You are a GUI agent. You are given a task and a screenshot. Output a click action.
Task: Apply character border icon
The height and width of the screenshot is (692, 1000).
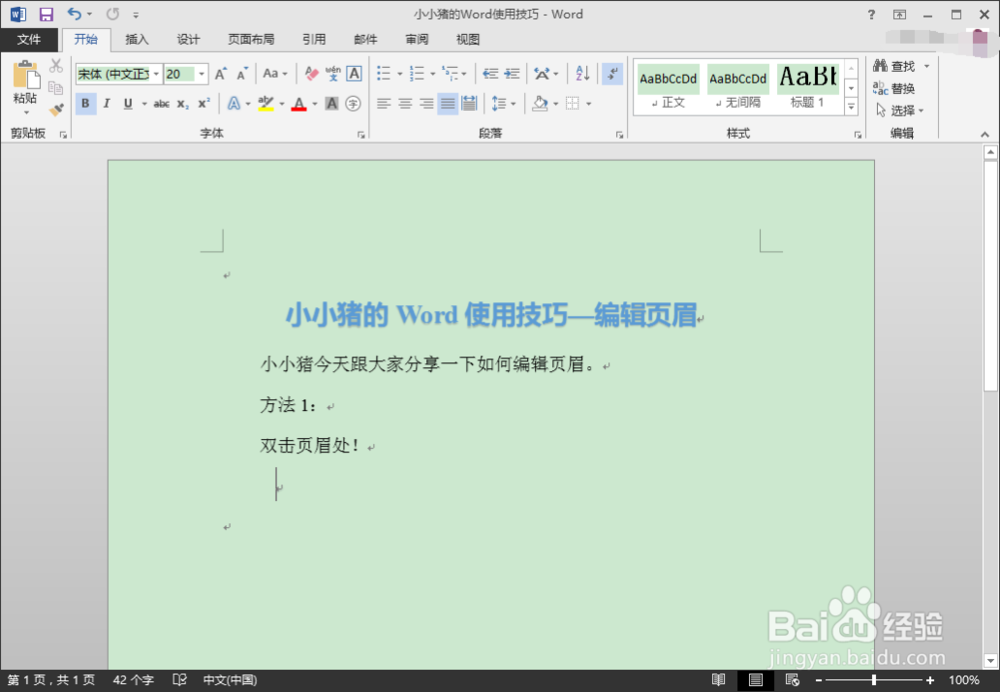pyautogui.click(x=354, y=74)
